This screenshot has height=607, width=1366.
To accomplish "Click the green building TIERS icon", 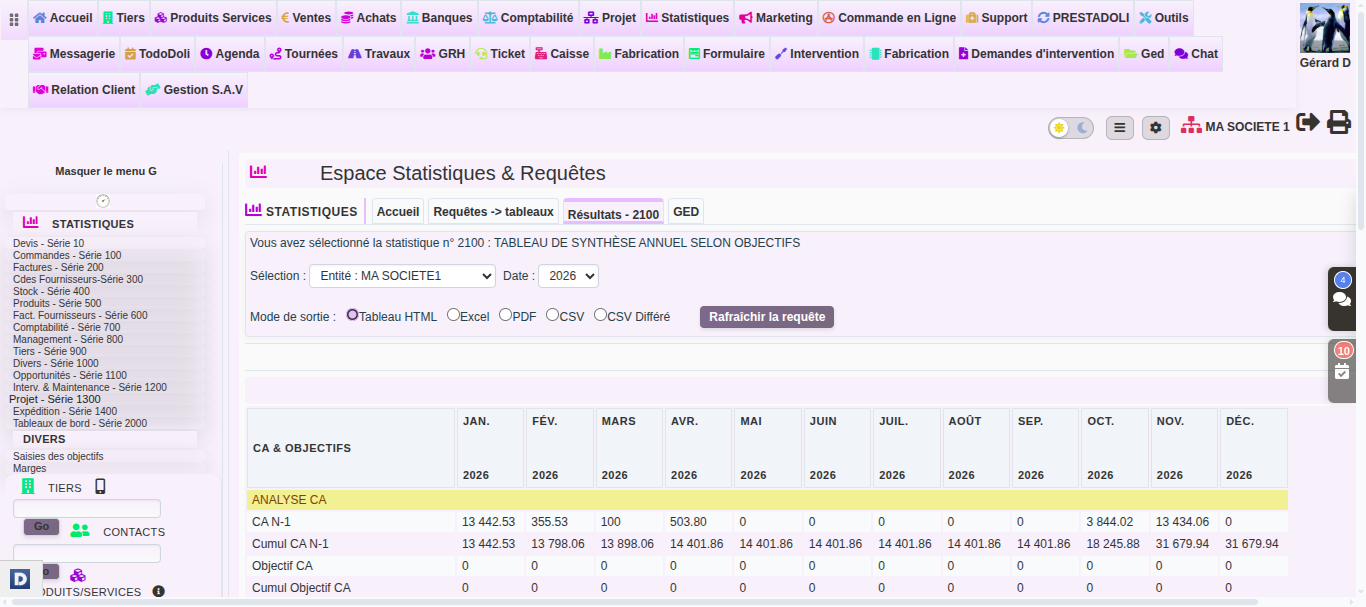I will tap(28, 487).
